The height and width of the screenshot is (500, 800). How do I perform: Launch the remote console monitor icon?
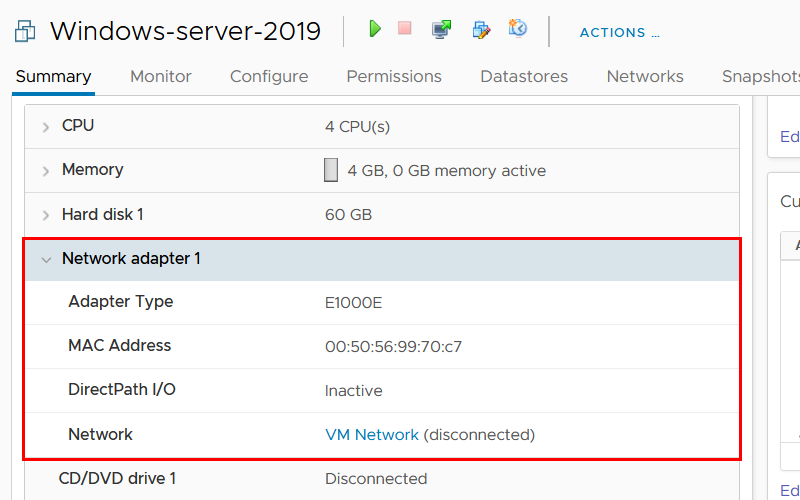(x=441, y=30)
